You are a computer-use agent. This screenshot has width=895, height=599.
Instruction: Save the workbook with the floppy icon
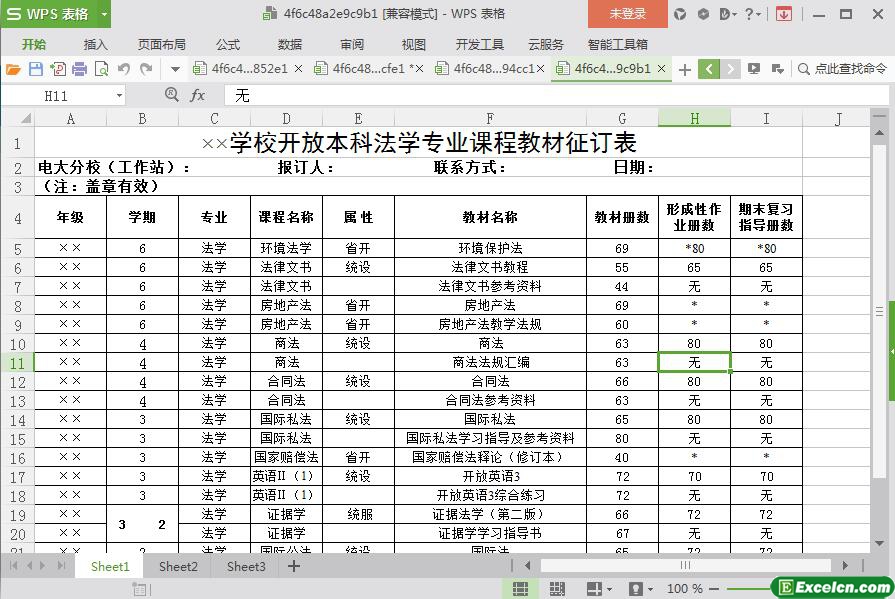pyautogui.click(x=35, y=70)
